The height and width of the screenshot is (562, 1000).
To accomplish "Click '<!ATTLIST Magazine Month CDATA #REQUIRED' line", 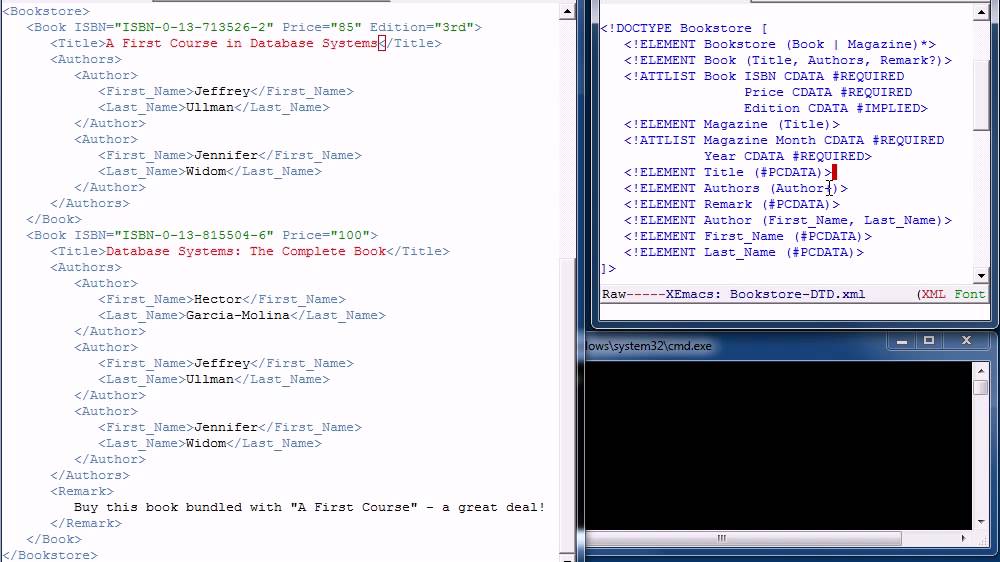I will pyautogui.click(x=784, y=140).
